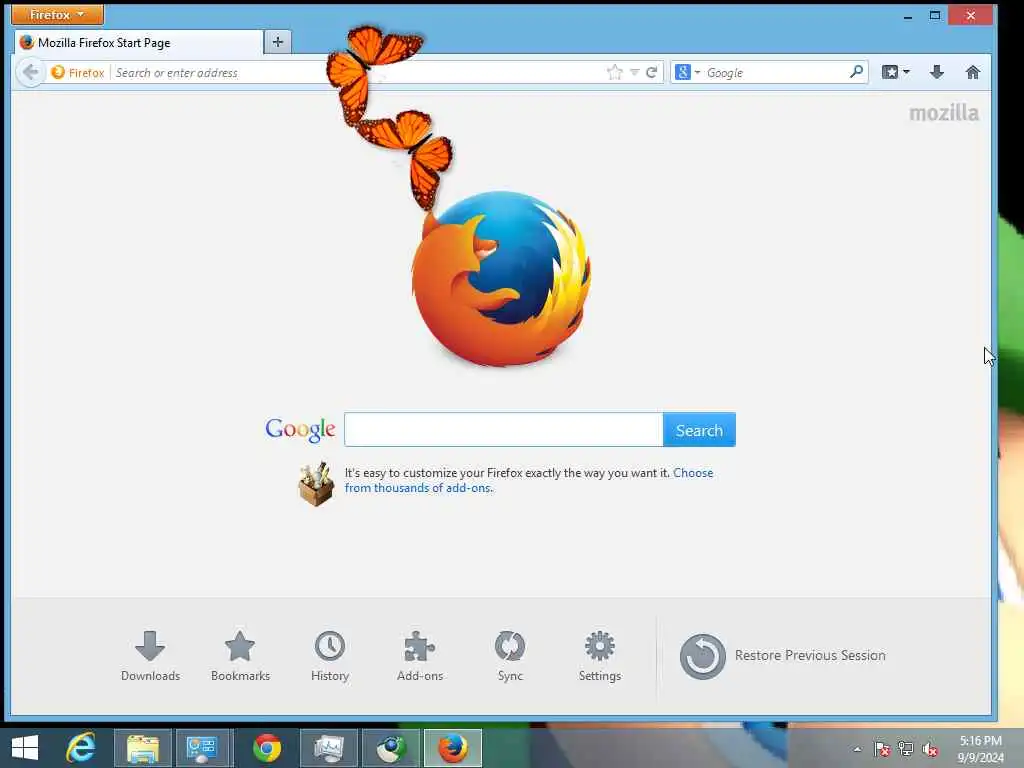
Task: Switch to Firefox taskbar button
Action: coord(453,748)
